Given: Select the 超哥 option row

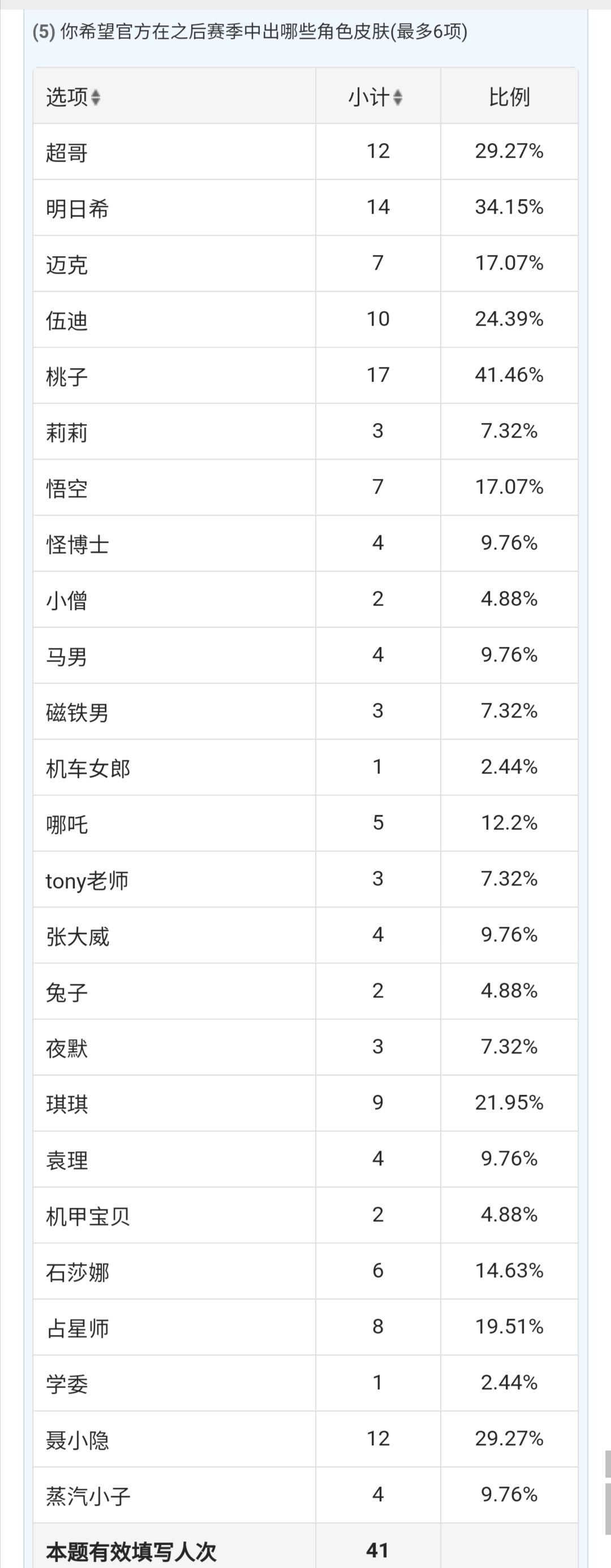Looking at the screenshot, I should pyautogui.click(x=305, y=152).
